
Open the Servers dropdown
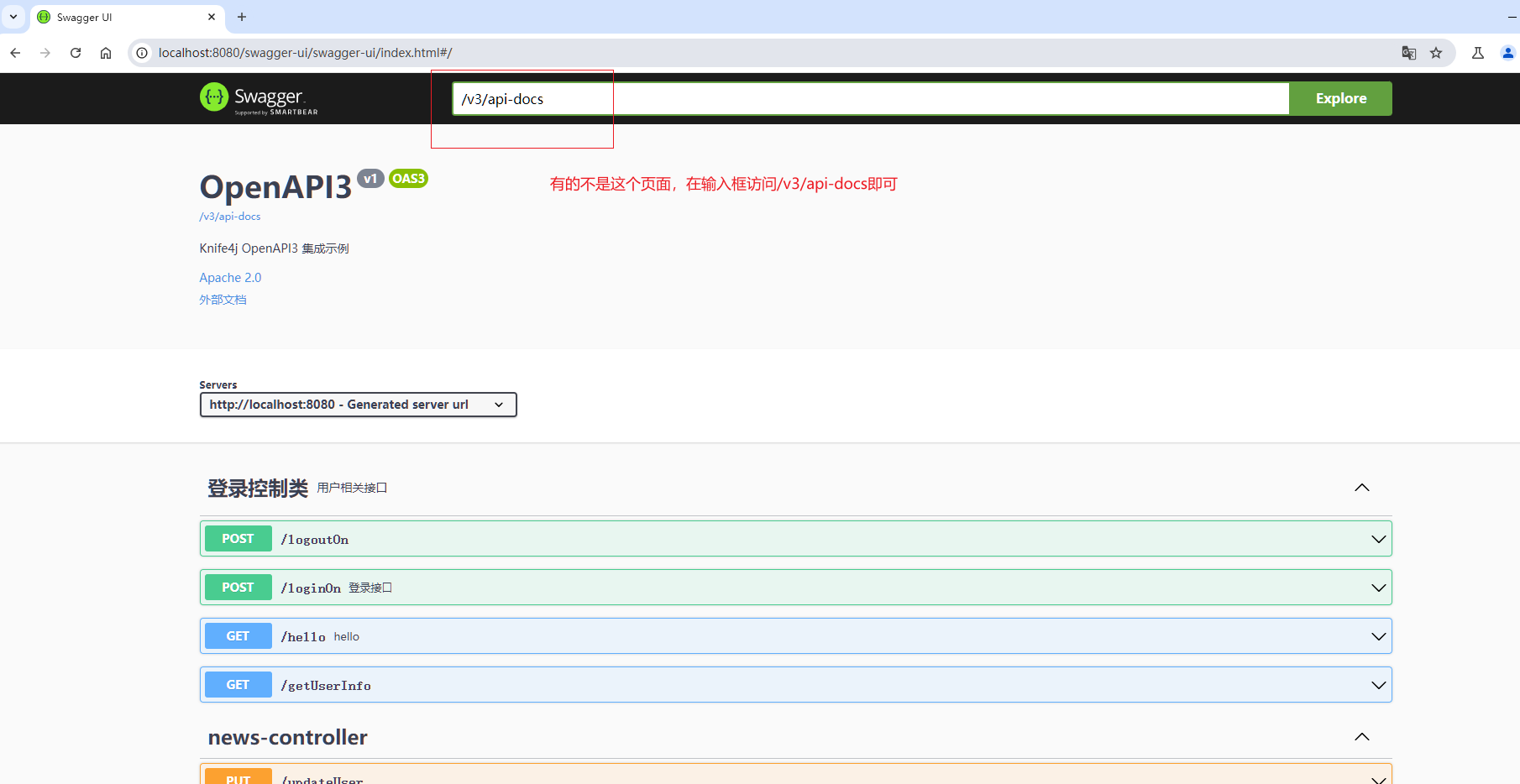(x=358, y=404)
